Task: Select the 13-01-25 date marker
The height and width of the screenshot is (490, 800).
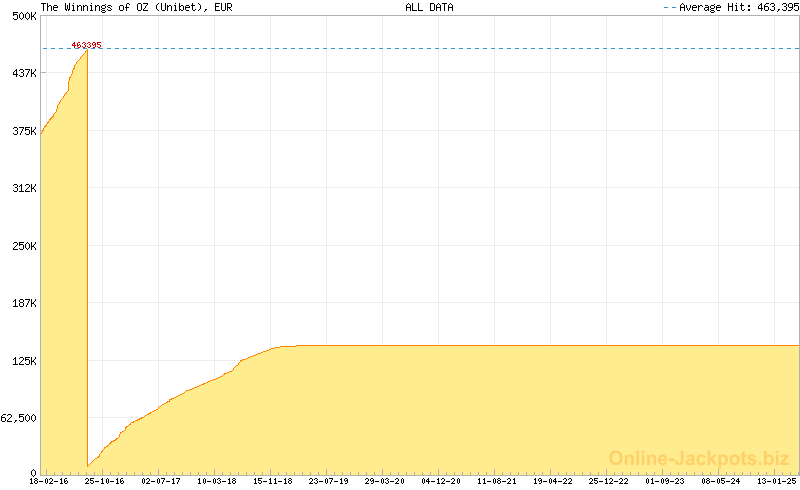Action: 776,481
